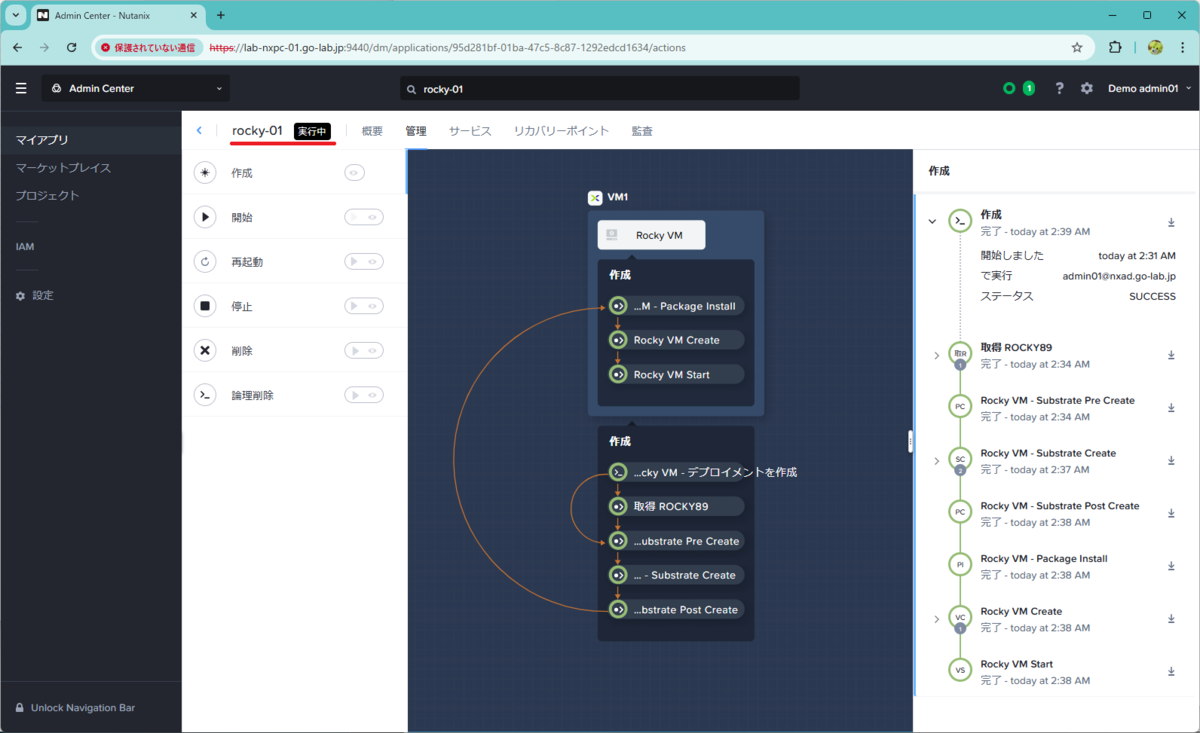Toggle the view switch on 作成 row
This screenshot has width=1200, height=733.
coord(354,173)
